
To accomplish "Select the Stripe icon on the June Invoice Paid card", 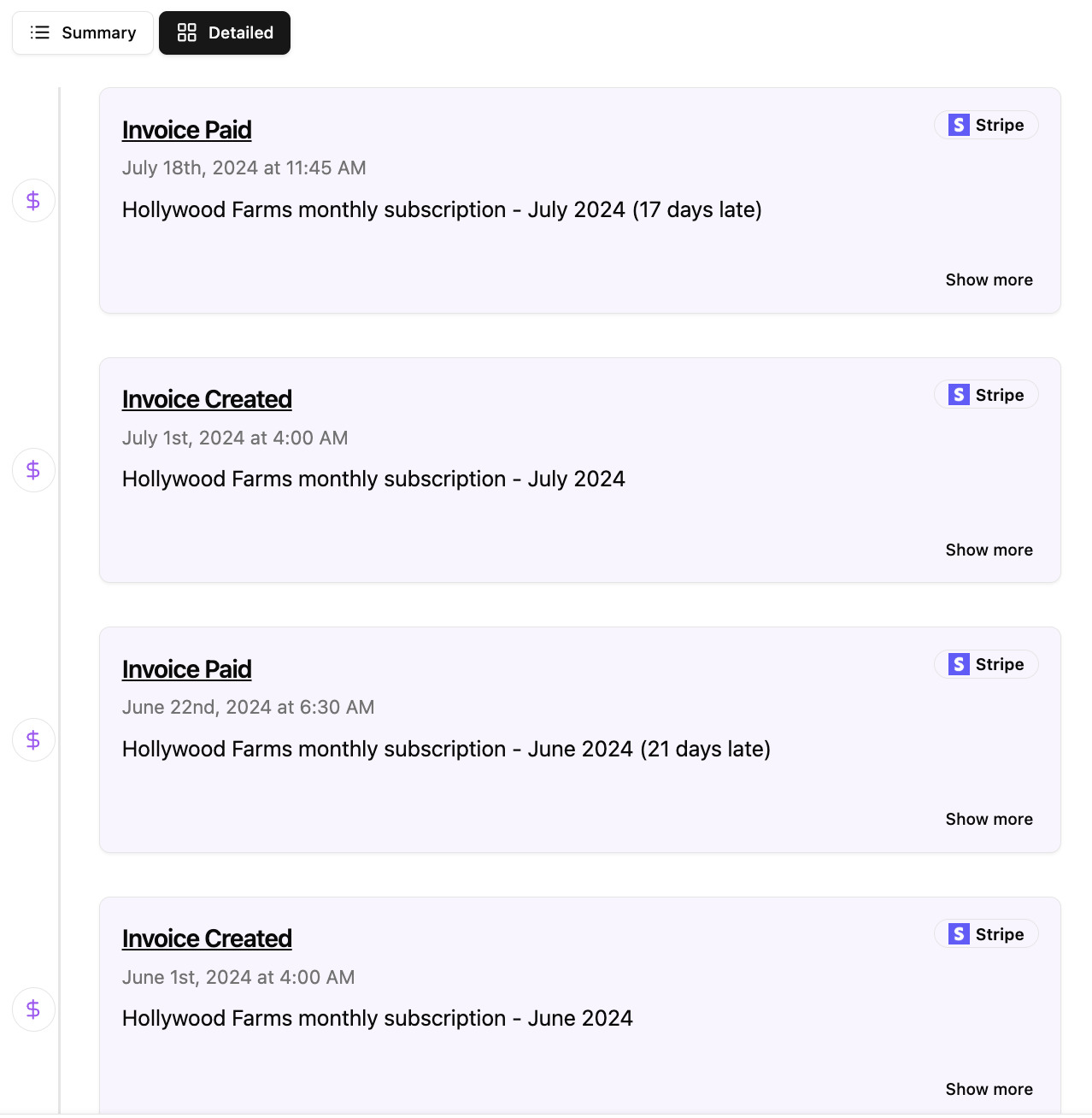I will 958,663.
